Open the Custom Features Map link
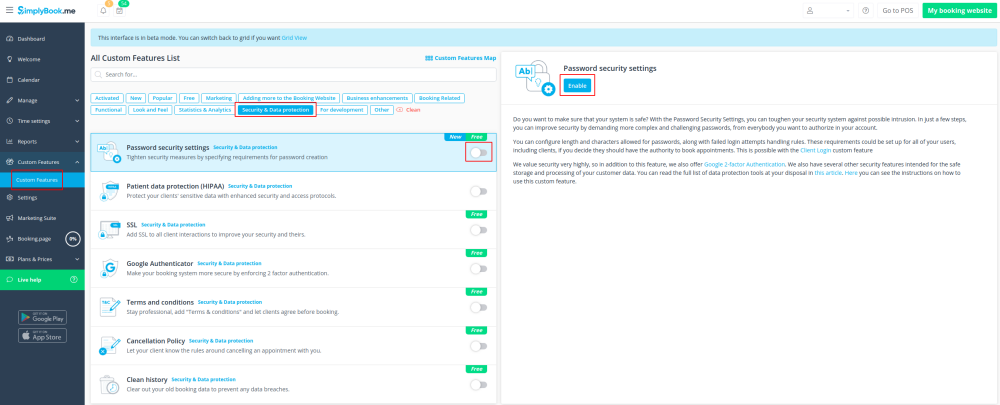This screenshot has width=1000, height=405. pos(460,58)
